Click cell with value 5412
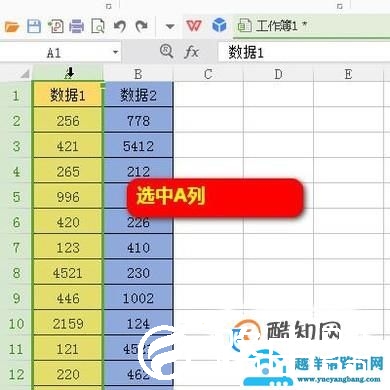This screenshot has width=390, height=390. 138,146
